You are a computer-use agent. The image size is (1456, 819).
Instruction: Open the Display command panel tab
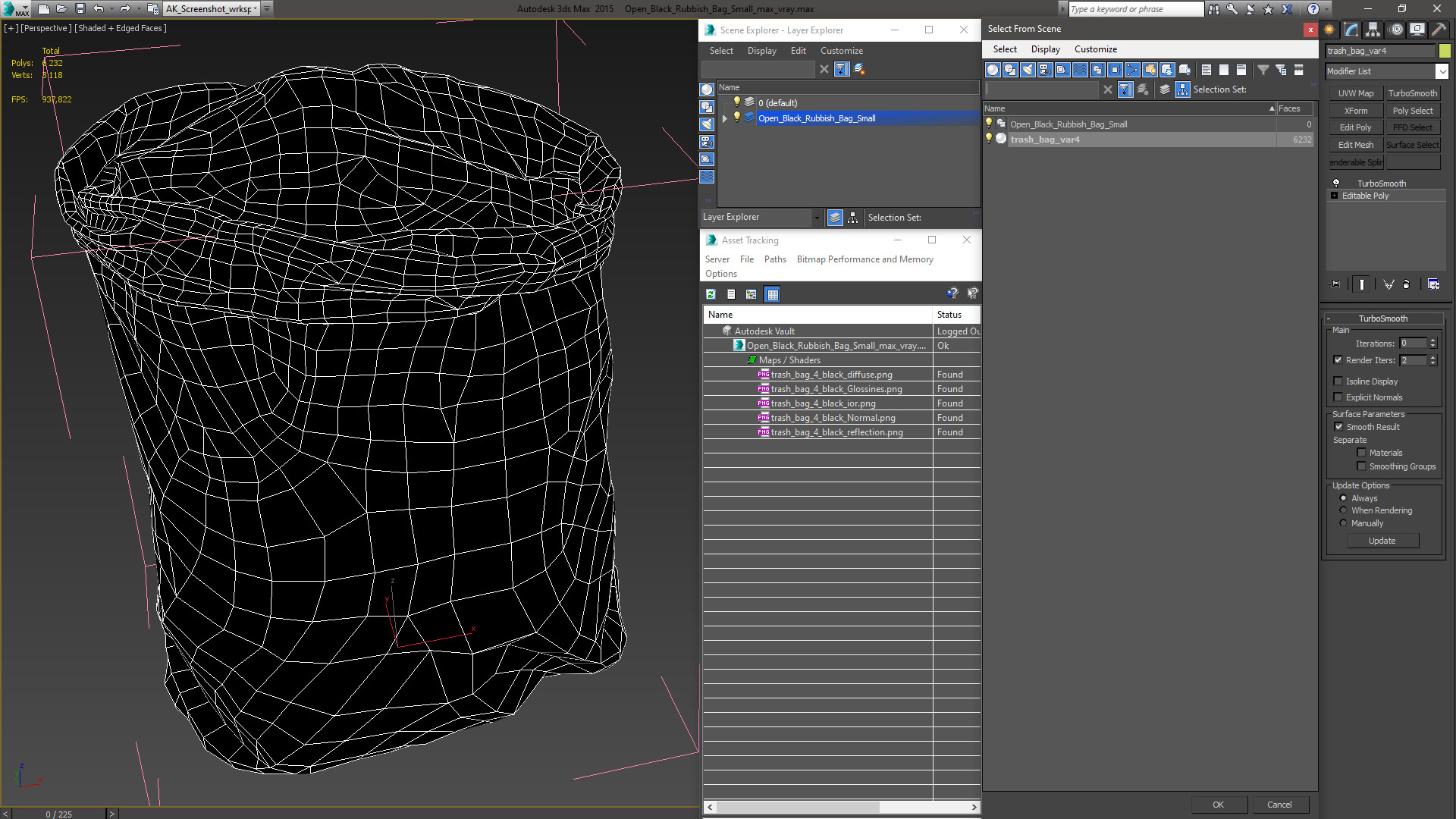coord(1417,30)
